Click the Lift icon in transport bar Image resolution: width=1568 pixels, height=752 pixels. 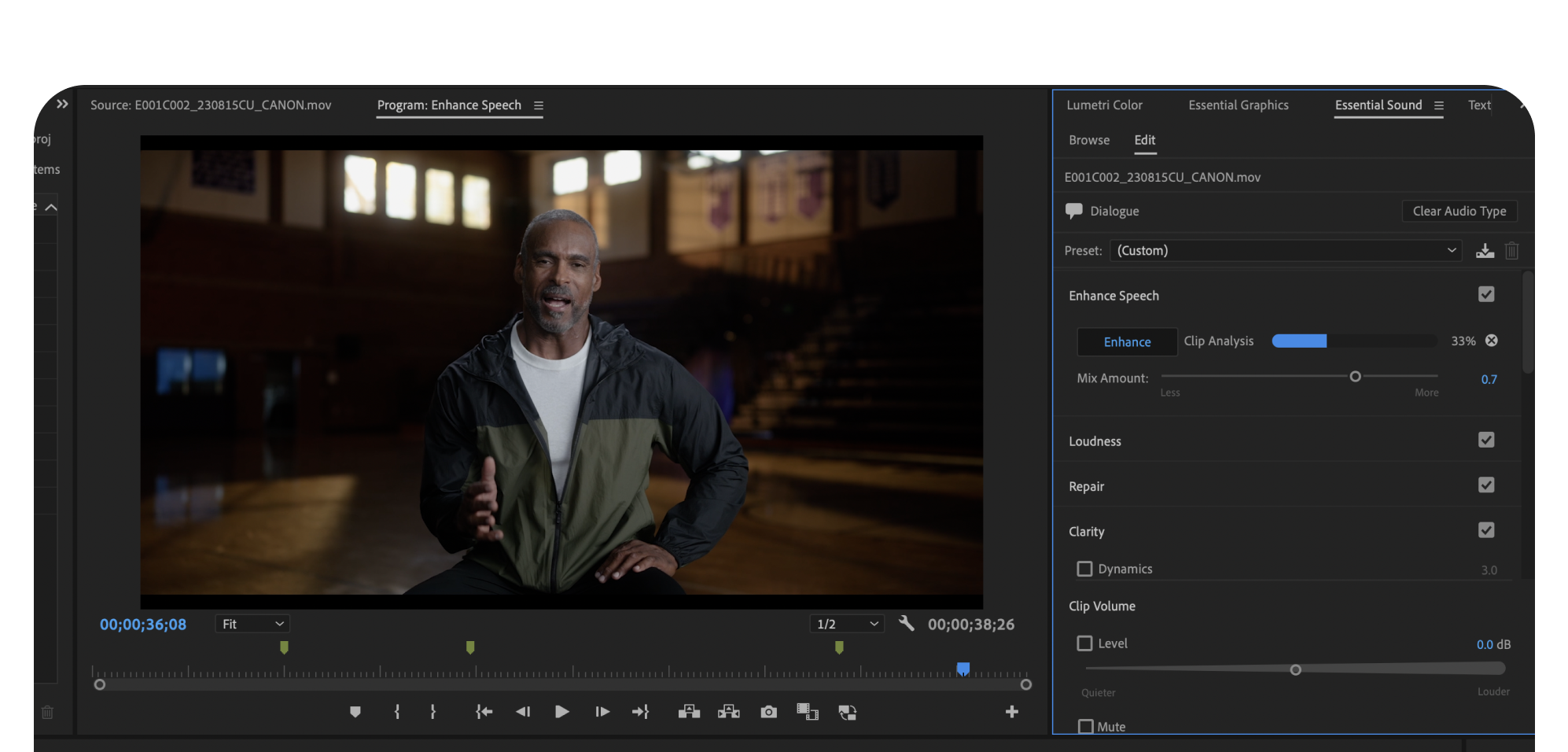click(689, 712)
